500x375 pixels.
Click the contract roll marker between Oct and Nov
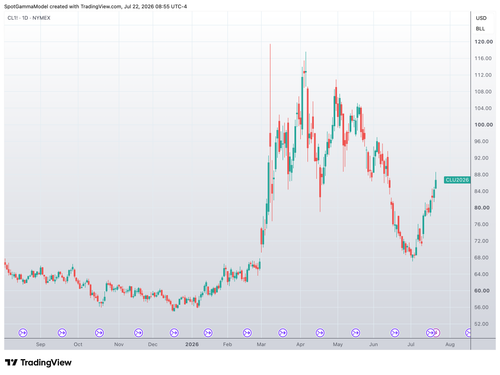(x=99, y=332)
